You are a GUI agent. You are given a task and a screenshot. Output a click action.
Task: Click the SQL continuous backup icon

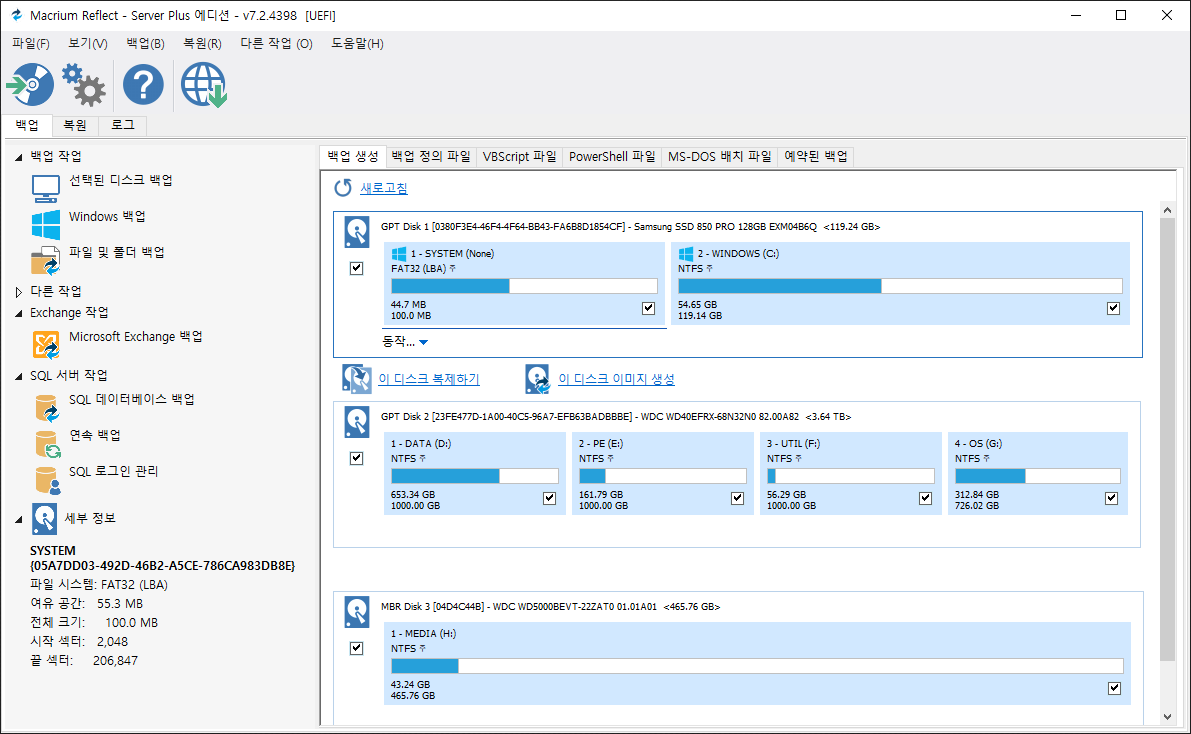click(47, 444)
